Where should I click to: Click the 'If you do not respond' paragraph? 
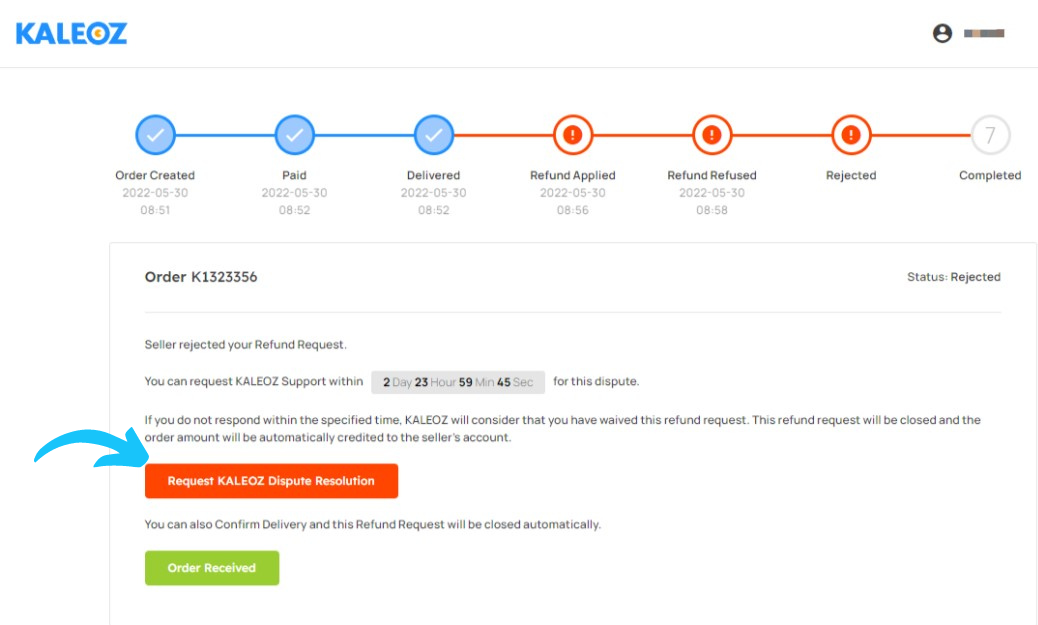coord(563,428)
